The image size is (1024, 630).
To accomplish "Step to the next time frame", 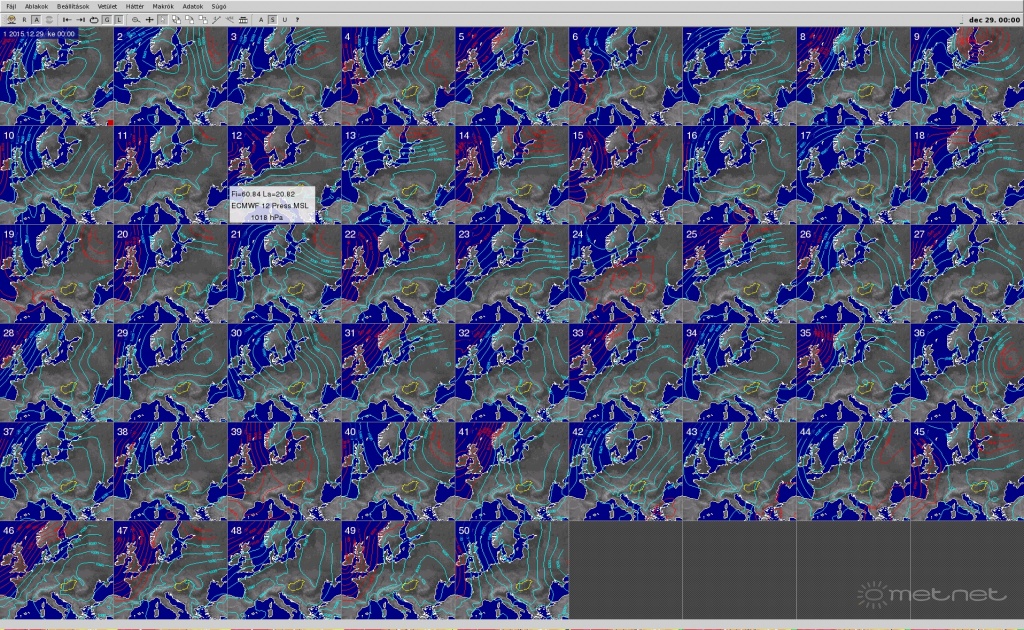I will tap(81, 19).
